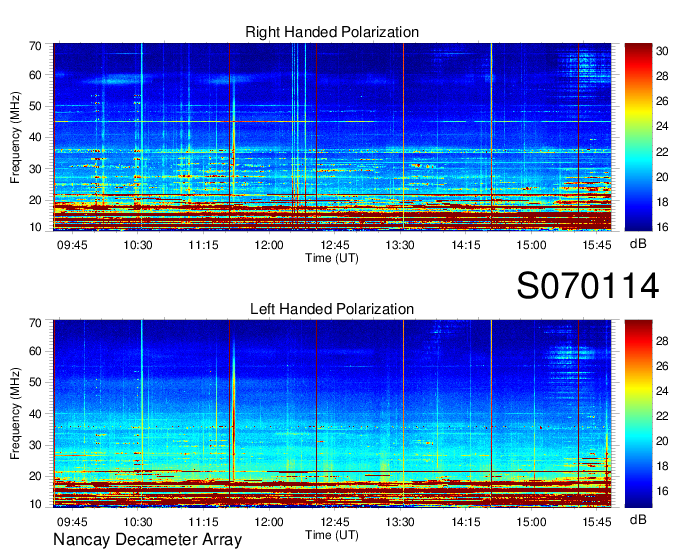This screenshot has height=552, width=680.
Task: Click the "10:30" tick under Right Handed plot
Action: pyautogui.click(x=138, y=245)
